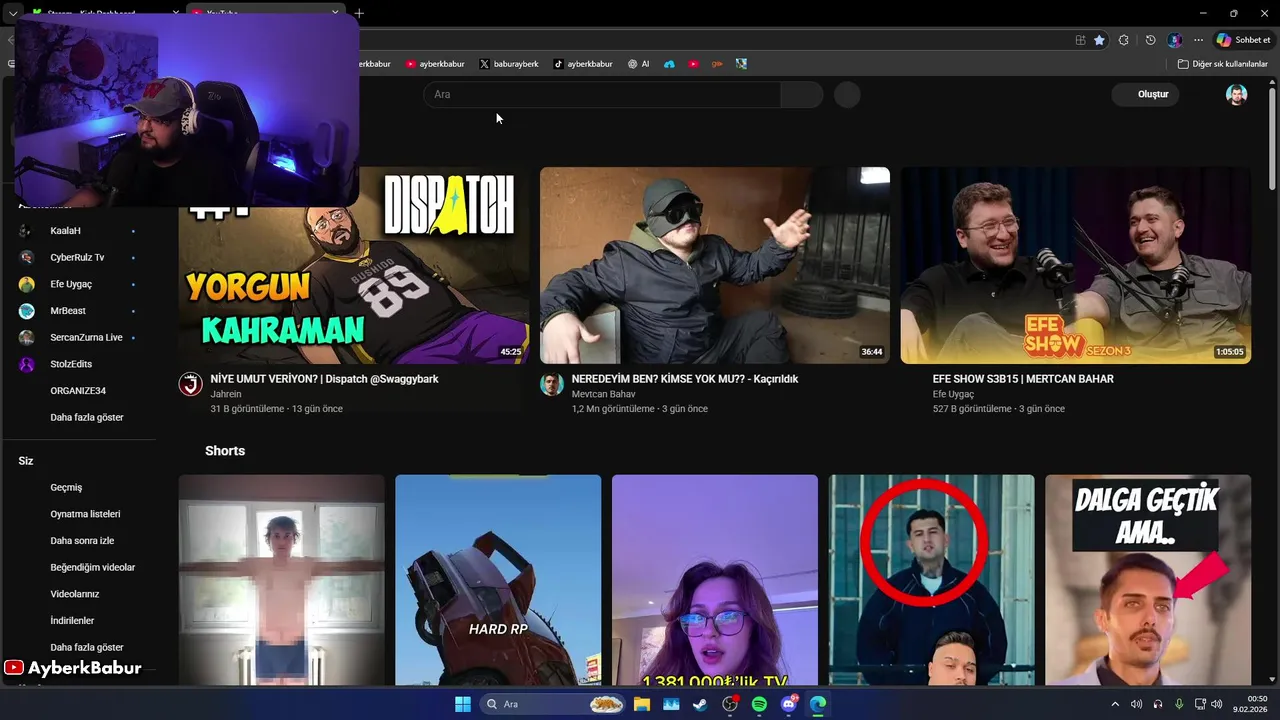
Task: Click the Efe Uygaç channel name under video
Action: tap(955, 394)
